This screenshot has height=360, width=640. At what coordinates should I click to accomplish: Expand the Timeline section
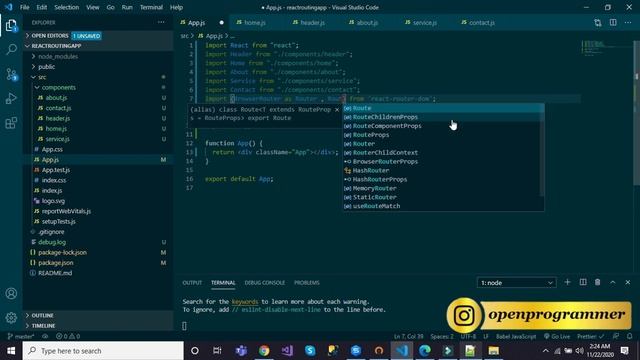click(x=98, y=326)
